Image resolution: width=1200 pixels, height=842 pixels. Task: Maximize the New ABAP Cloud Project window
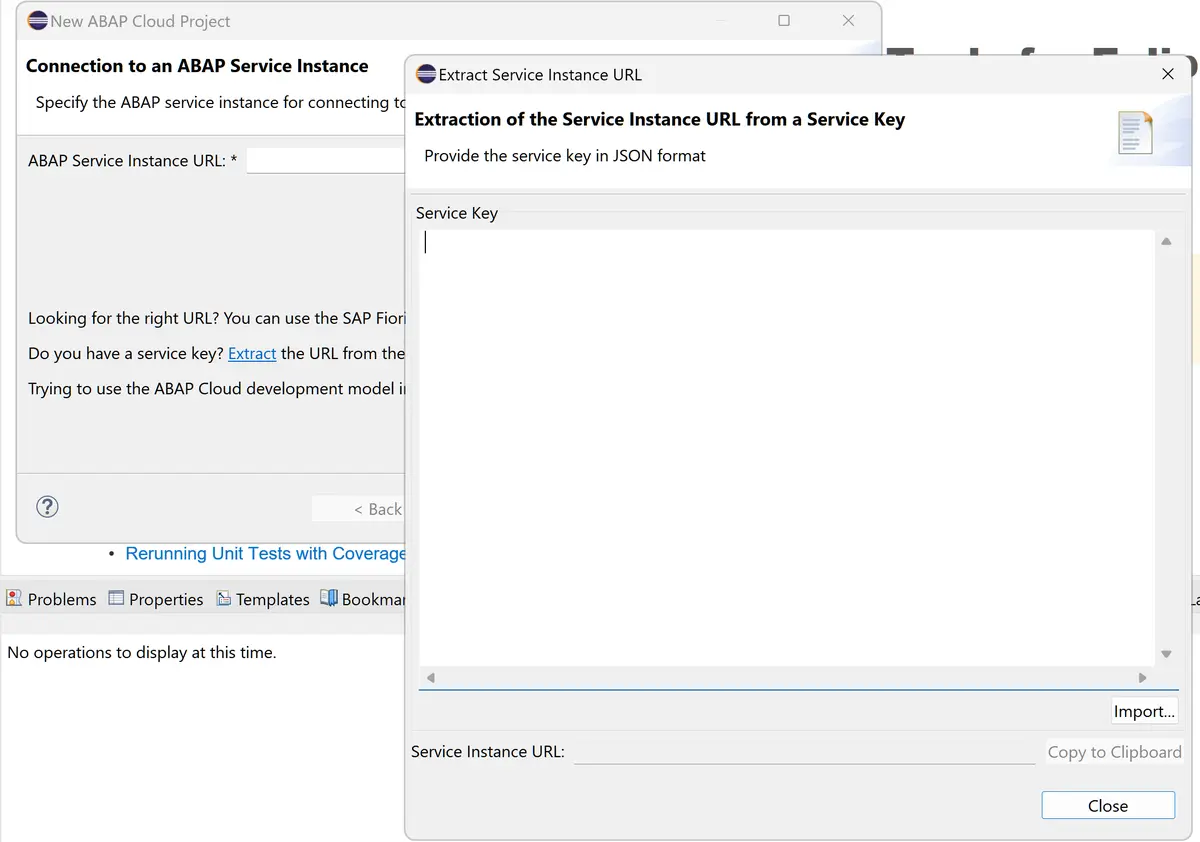coord(784,20)
